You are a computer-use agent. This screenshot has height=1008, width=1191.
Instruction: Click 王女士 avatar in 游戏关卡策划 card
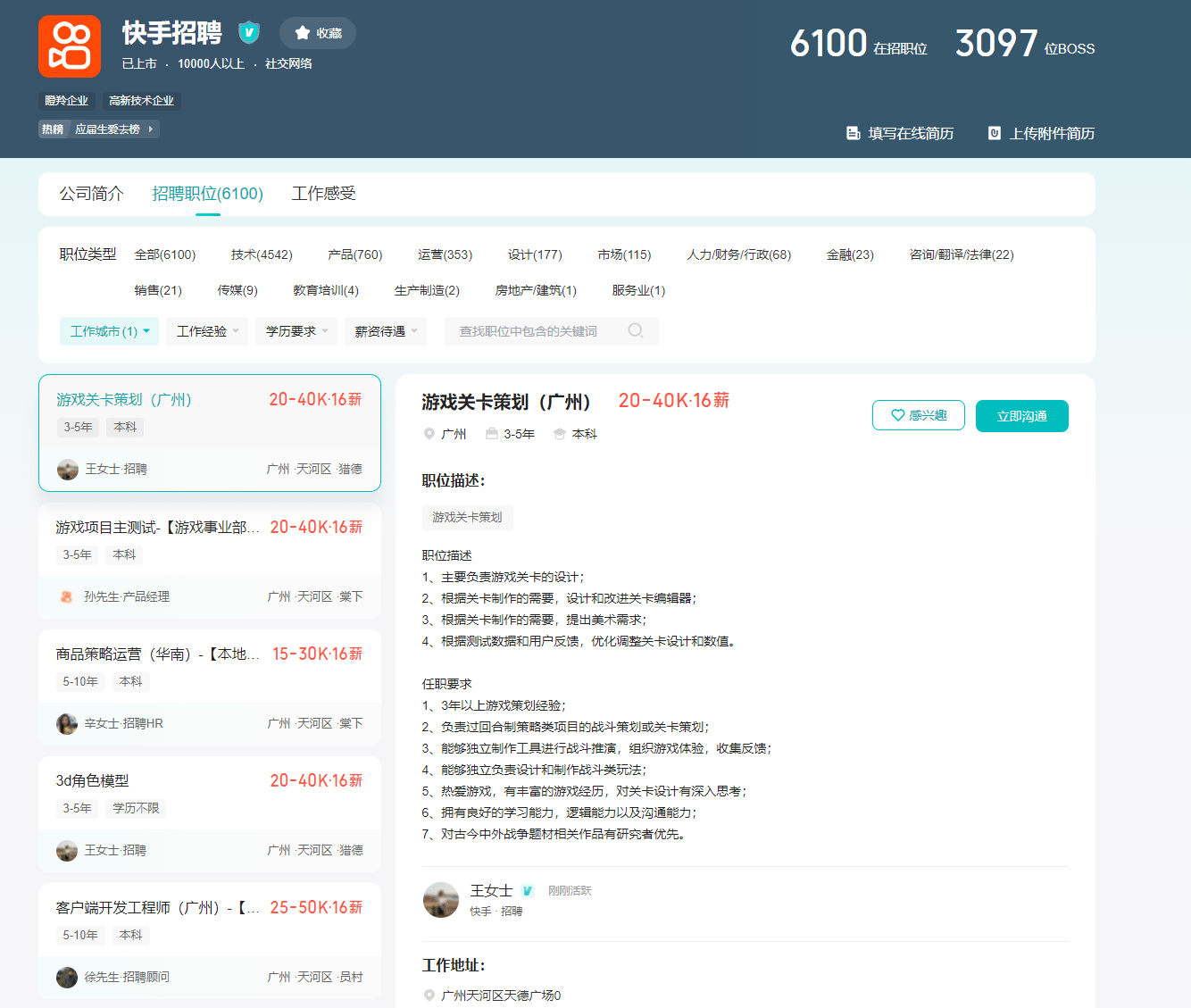[x=68, y=470]
